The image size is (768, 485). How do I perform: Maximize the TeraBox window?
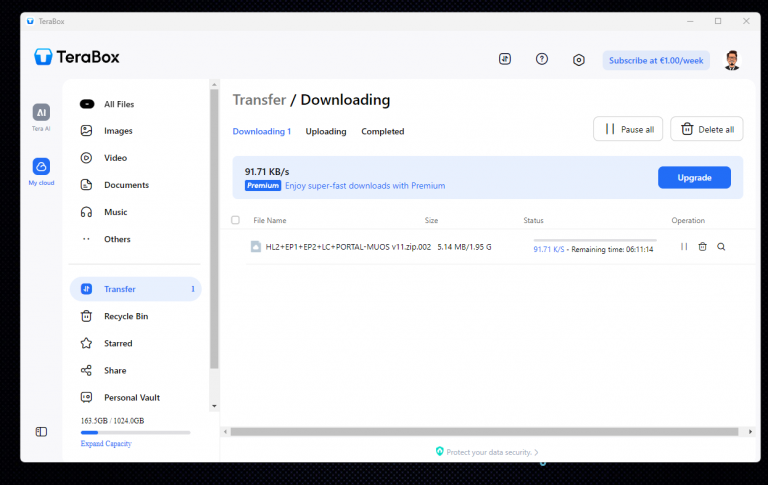click(718, 21)
